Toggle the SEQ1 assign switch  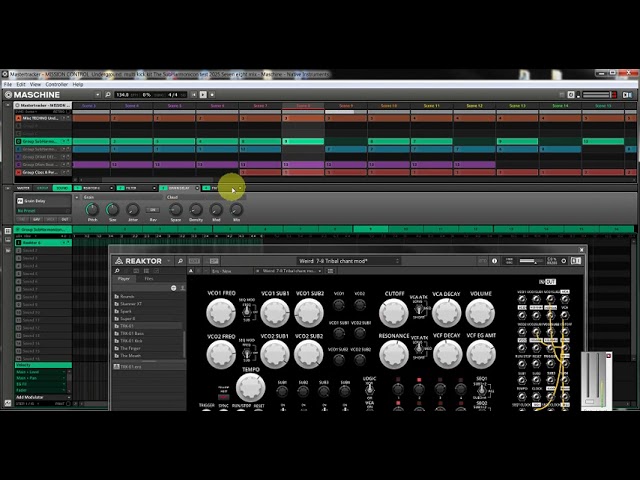(482, 391)
